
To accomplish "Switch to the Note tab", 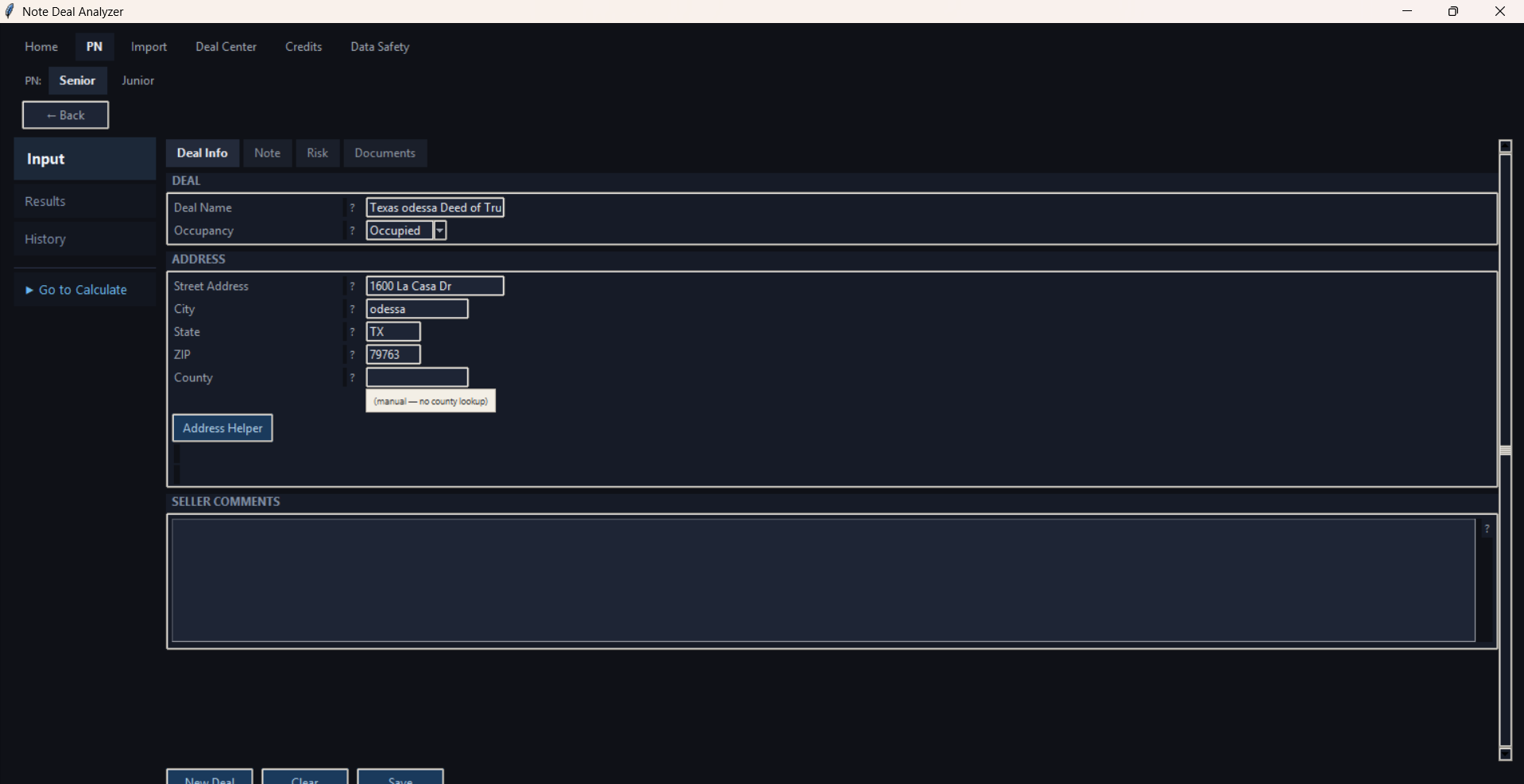I will (x=267, y=153).
